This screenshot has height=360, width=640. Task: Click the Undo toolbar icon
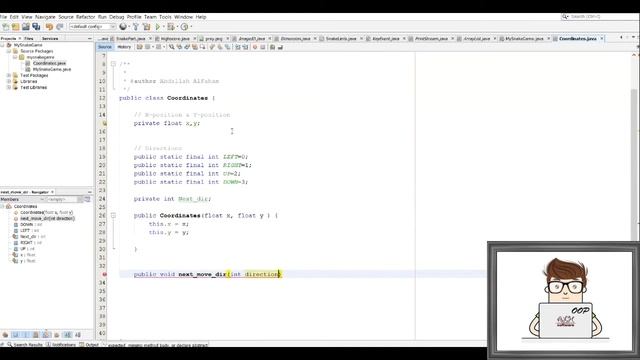(x=49, y=27)
